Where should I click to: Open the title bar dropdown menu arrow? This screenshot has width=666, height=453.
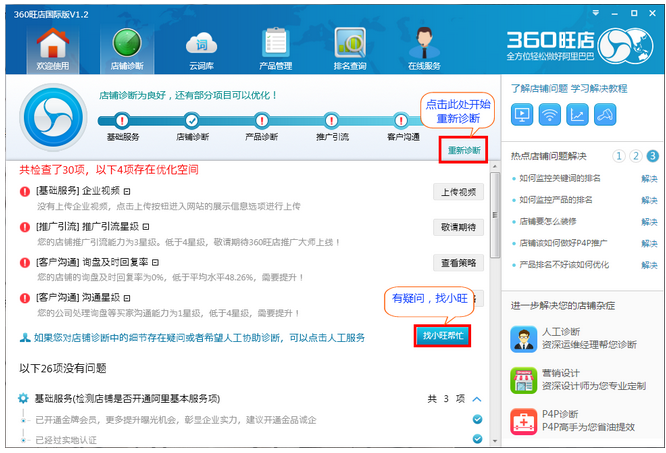coord(595,13)
